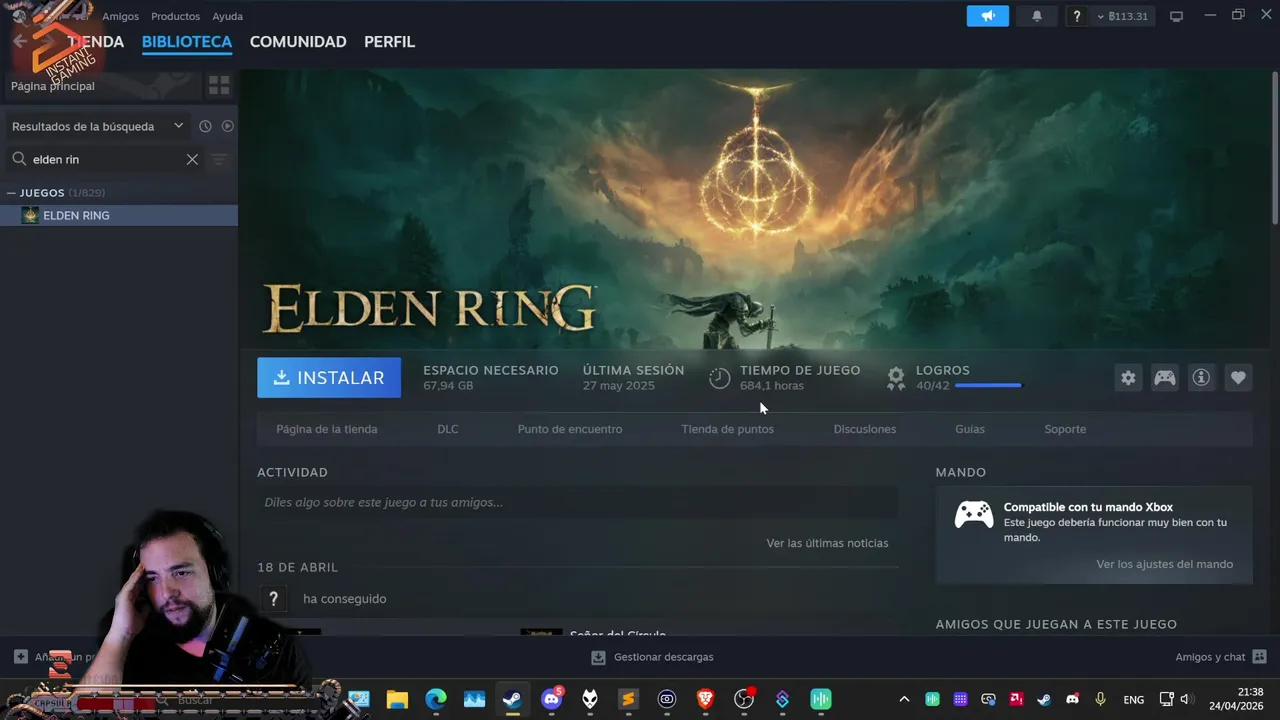This screenshot has width=1280, height=720.
Task: Collapse the JUEGOS category
Action: tap(11, 193)
